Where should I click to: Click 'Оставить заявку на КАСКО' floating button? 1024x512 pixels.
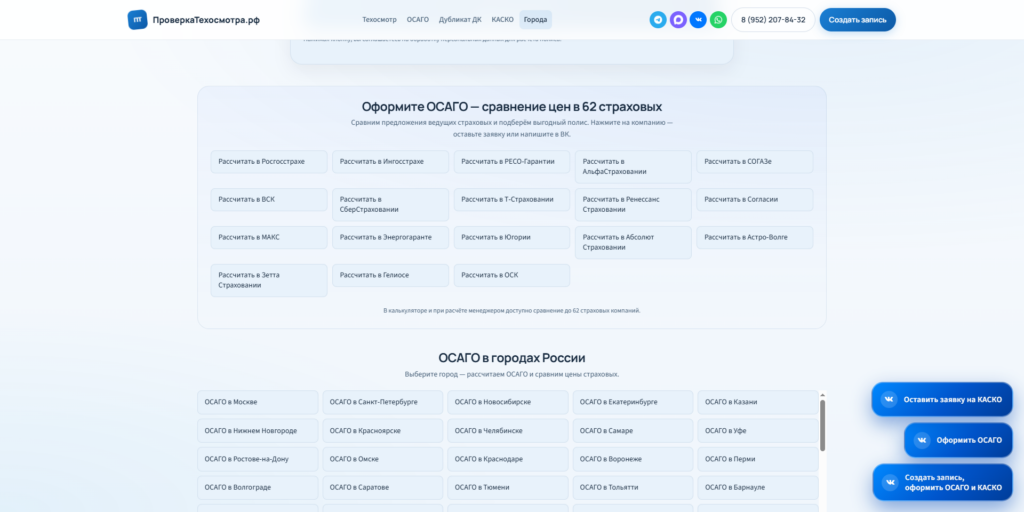click(942, 400)
